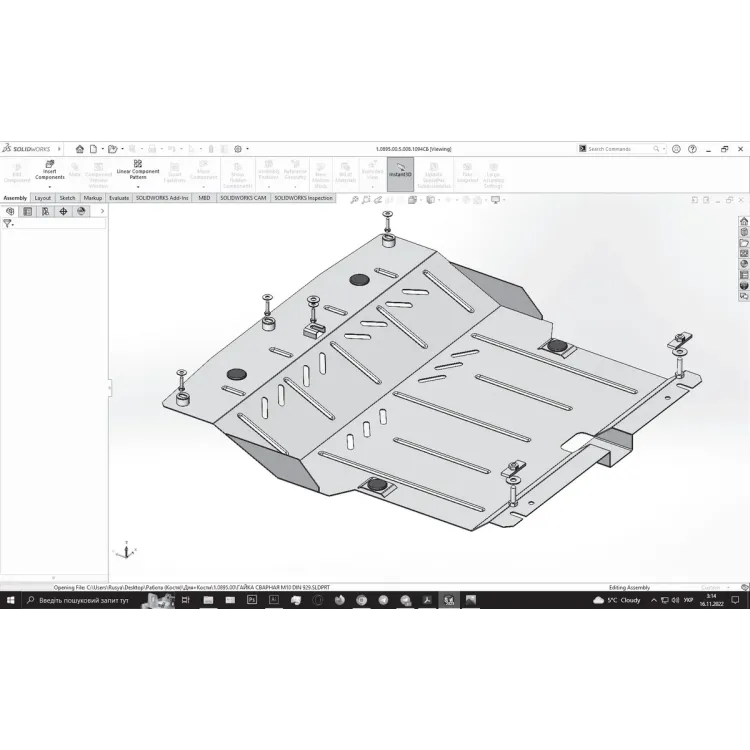Open the SOLIDWORKS Inspection tab
Image resolution: width=750 pixels, height=750 pixels.
(303, 198)
